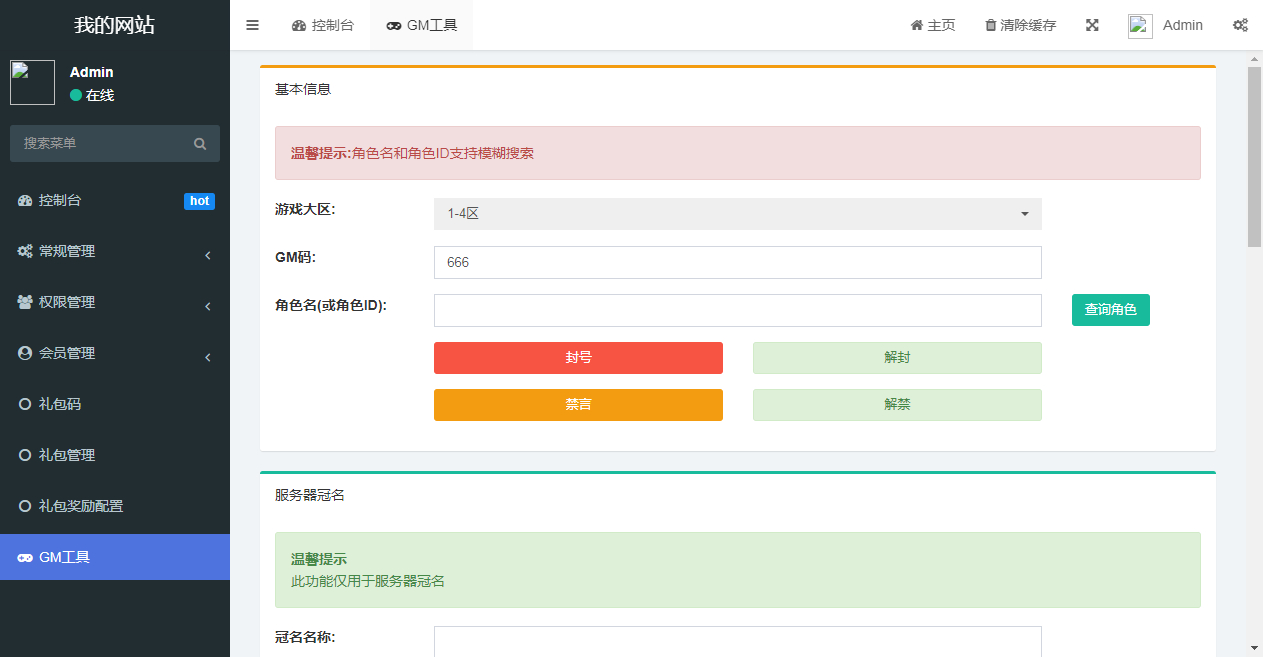Click the search magnifier icon in sidebar
The width and height of the screenshot is (1263, 657).
point(200,144)
